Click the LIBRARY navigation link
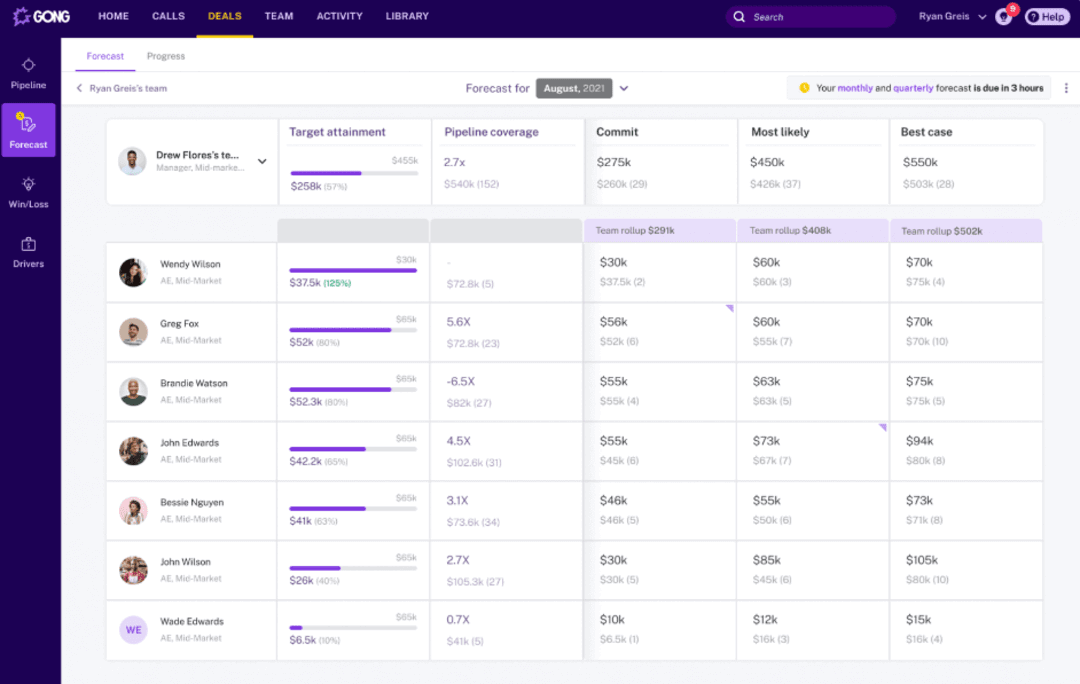Viewport: 1080px width, 684px height. click(x=406, y=16)
